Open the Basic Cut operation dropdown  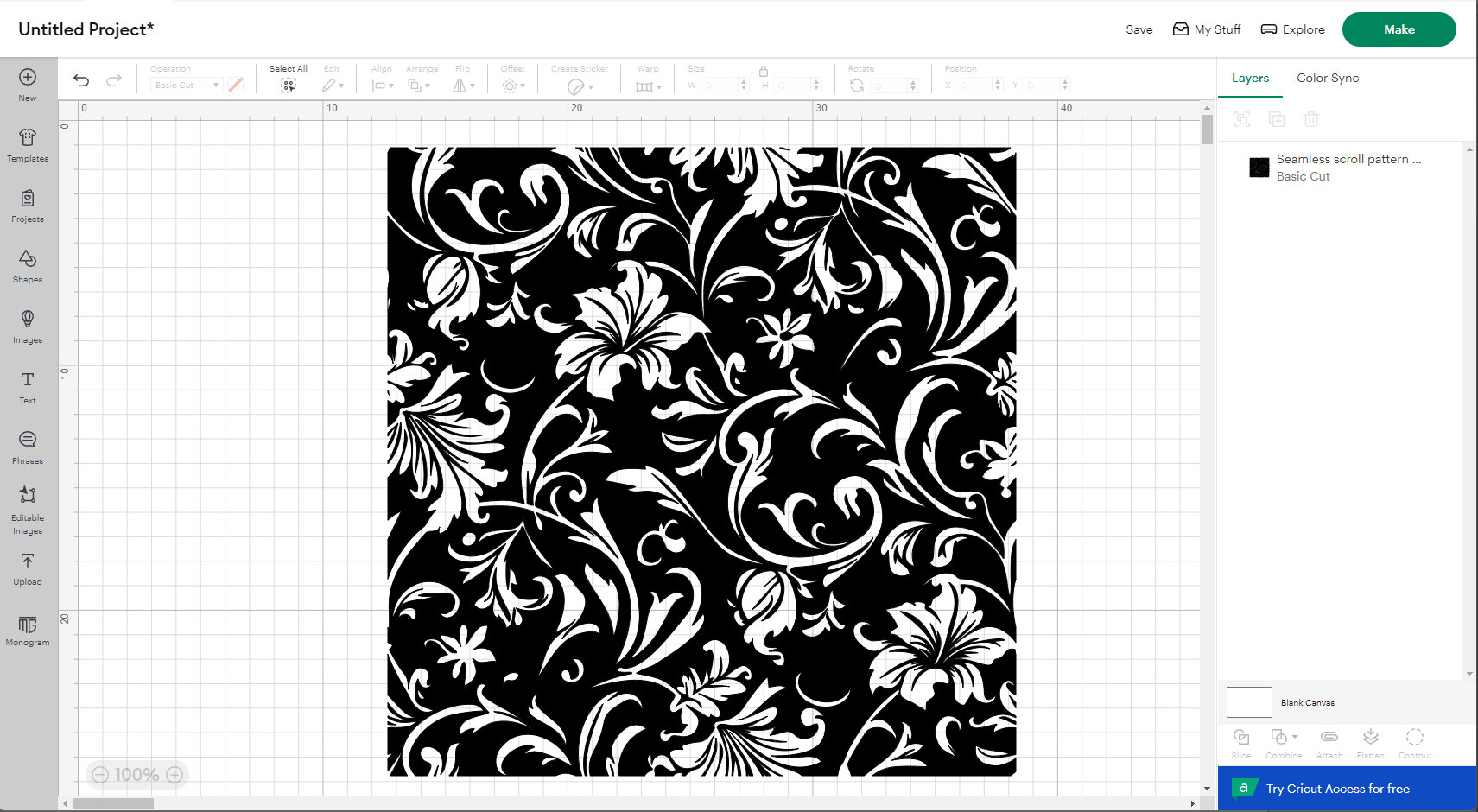185,85
